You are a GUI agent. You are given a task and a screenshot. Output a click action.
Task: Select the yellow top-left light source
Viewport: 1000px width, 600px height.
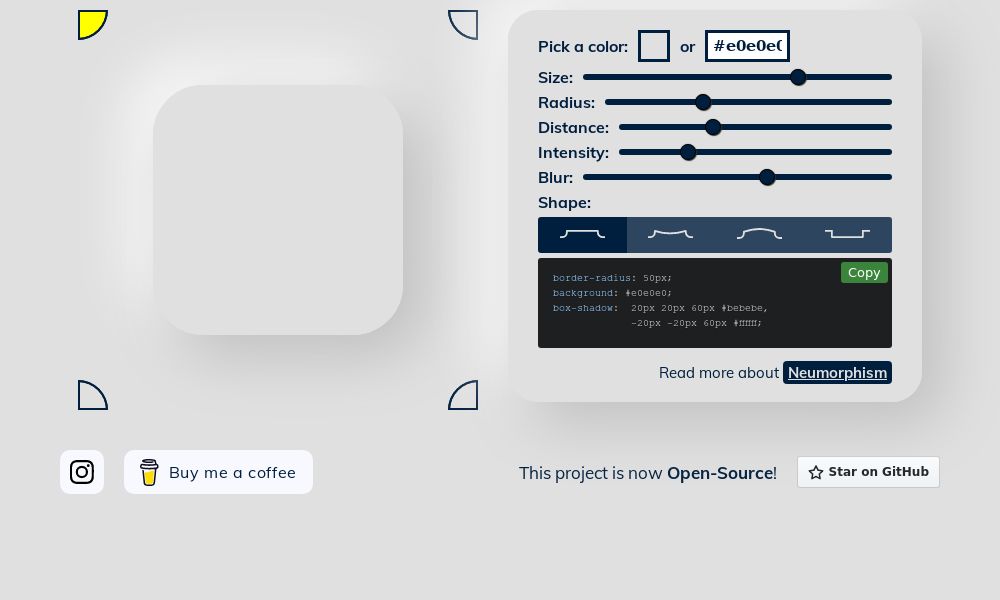92,24
